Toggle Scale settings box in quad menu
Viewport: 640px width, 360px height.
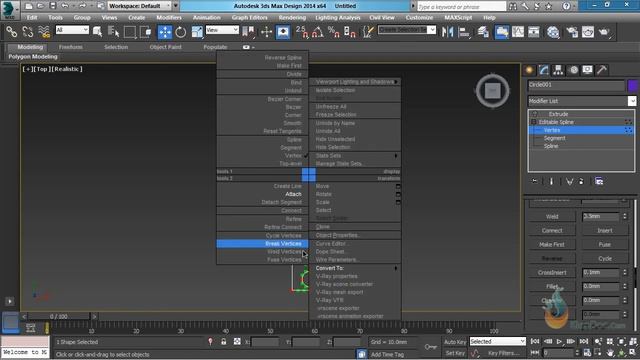click(x=398, y=202)
